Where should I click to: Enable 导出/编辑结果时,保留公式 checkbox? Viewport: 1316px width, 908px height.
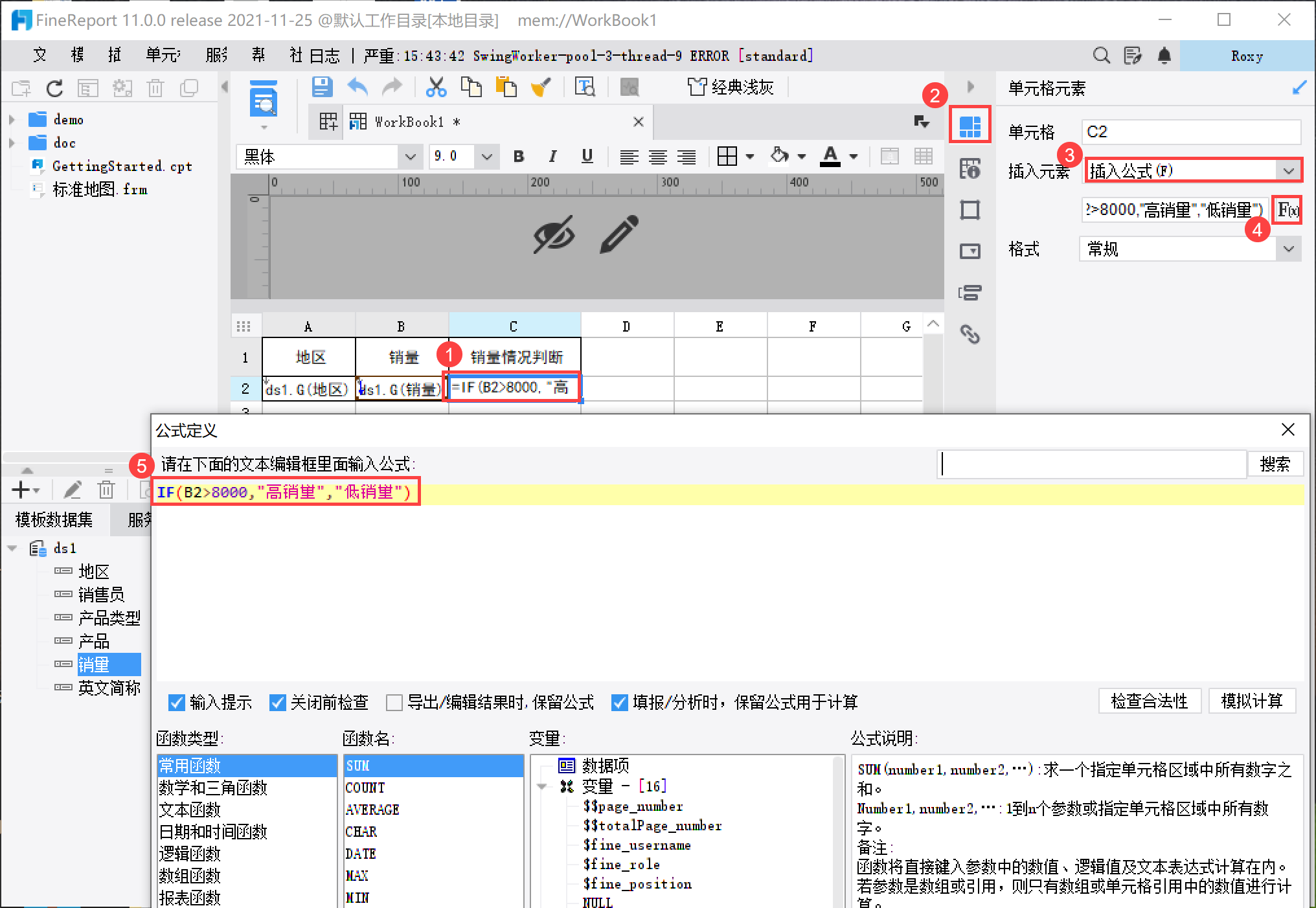pyautogui.click(x=394, y=703)
